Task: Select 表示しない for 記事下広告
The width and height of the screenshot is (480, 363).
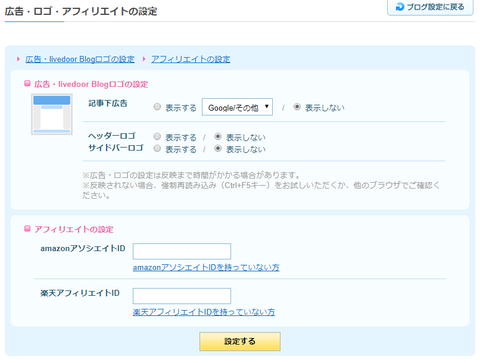Action: 297,107
